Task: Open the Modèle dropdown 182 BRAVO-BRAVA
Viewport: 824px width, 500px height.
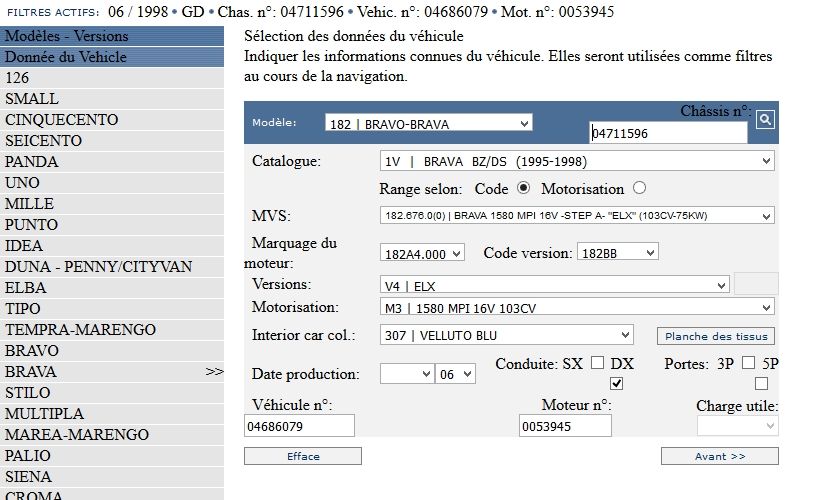Action: (428, 124)
